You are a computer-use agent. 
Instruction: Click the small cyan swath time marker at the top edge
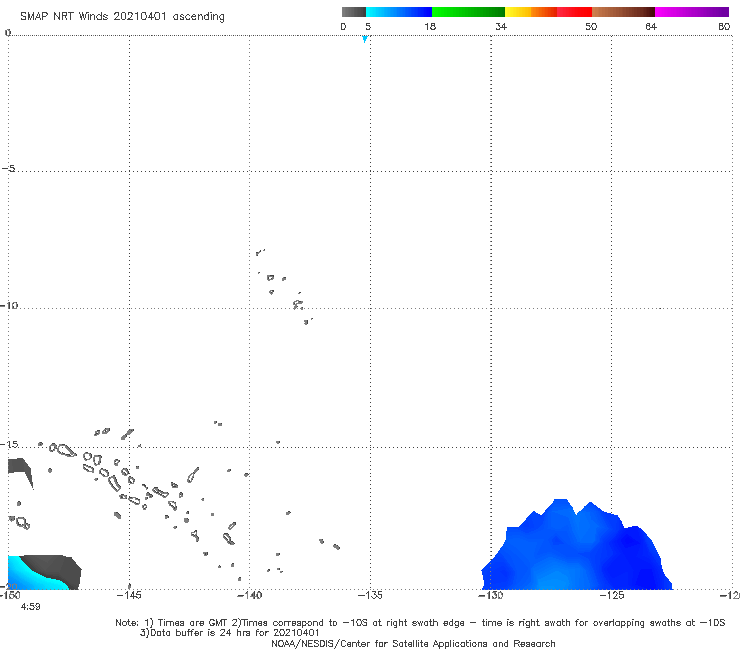click(365, 39)
